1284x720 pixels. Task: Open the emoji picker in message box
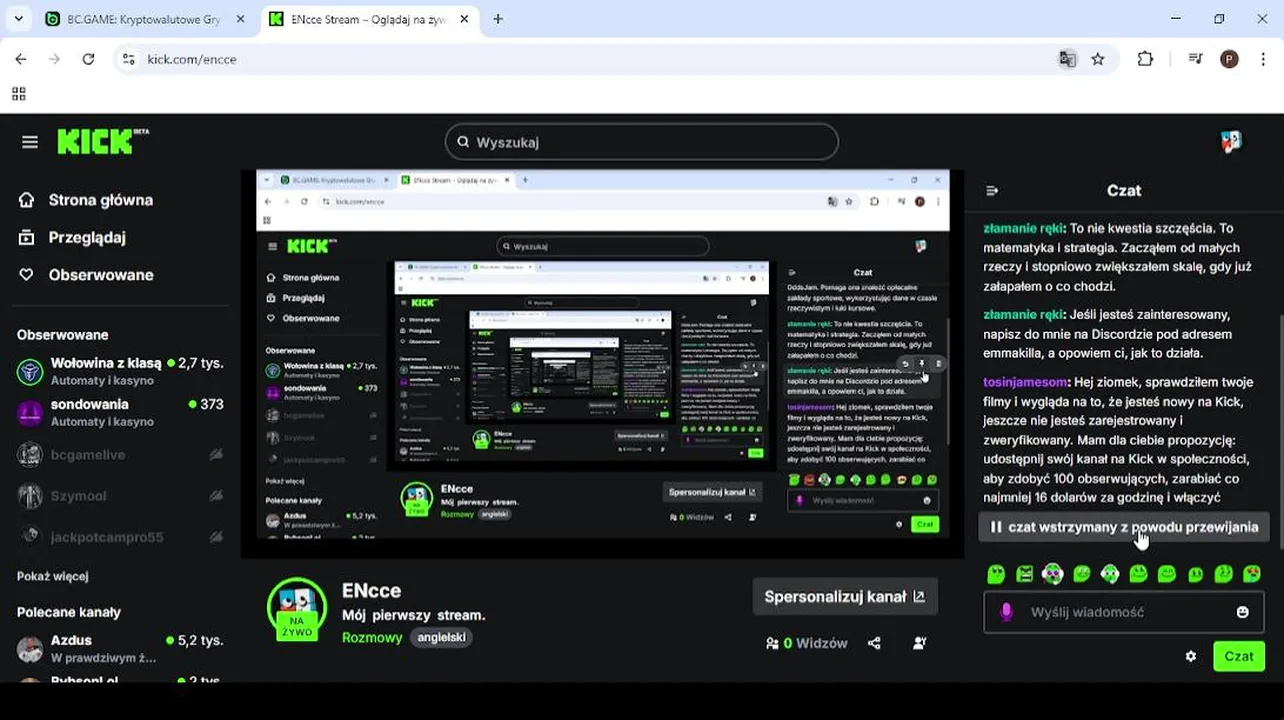1242,612
